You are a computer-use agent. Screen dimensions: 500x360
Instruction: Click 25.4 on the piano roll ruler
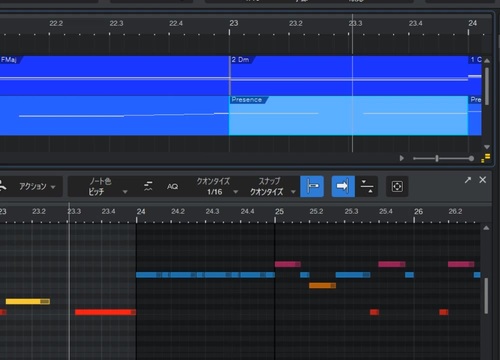coord(386,211)
